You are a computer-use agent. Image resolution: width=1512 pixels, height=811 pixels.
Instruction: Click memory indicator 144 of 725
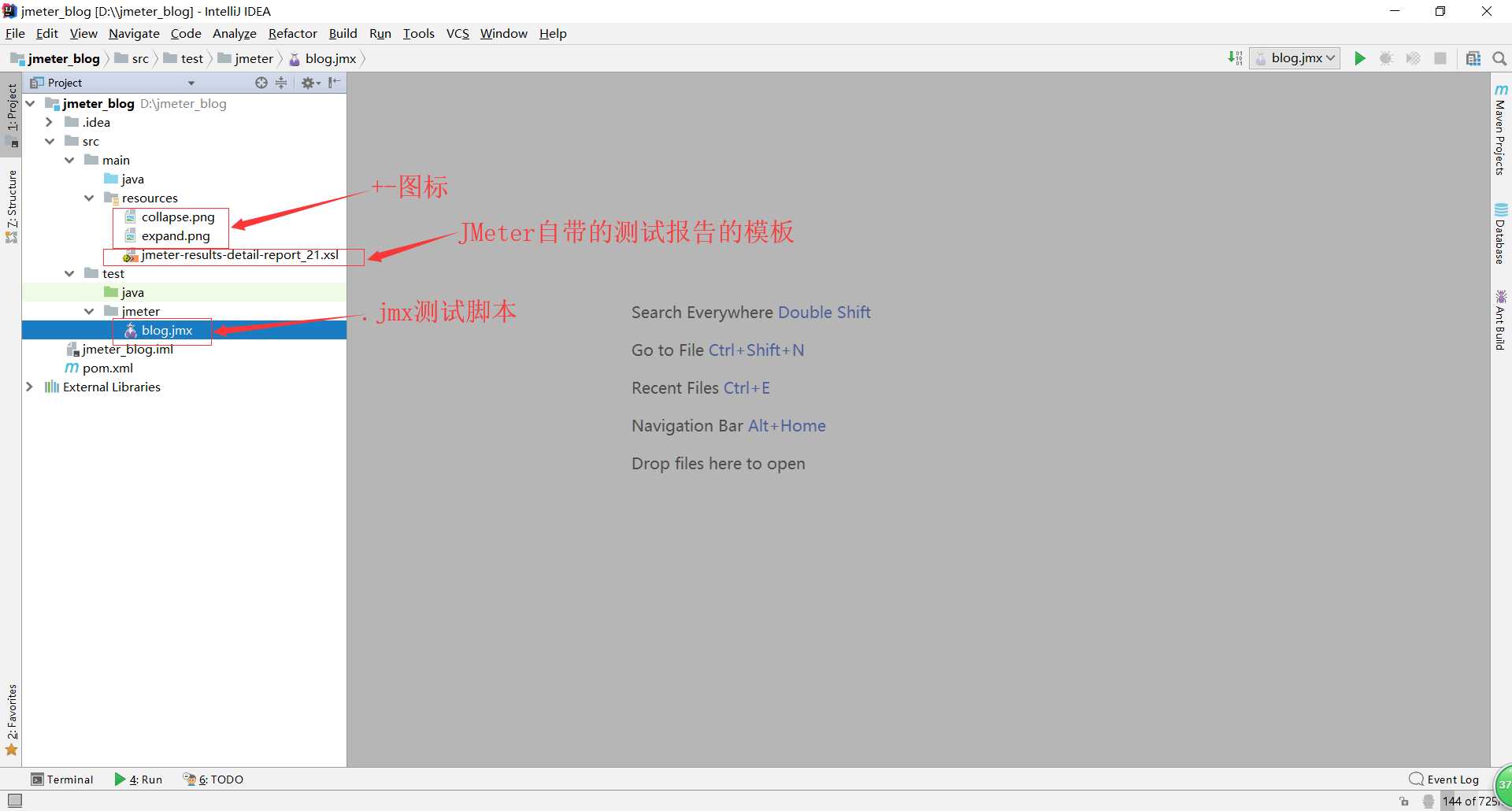pyautogui.click(x=1469, y=802)
